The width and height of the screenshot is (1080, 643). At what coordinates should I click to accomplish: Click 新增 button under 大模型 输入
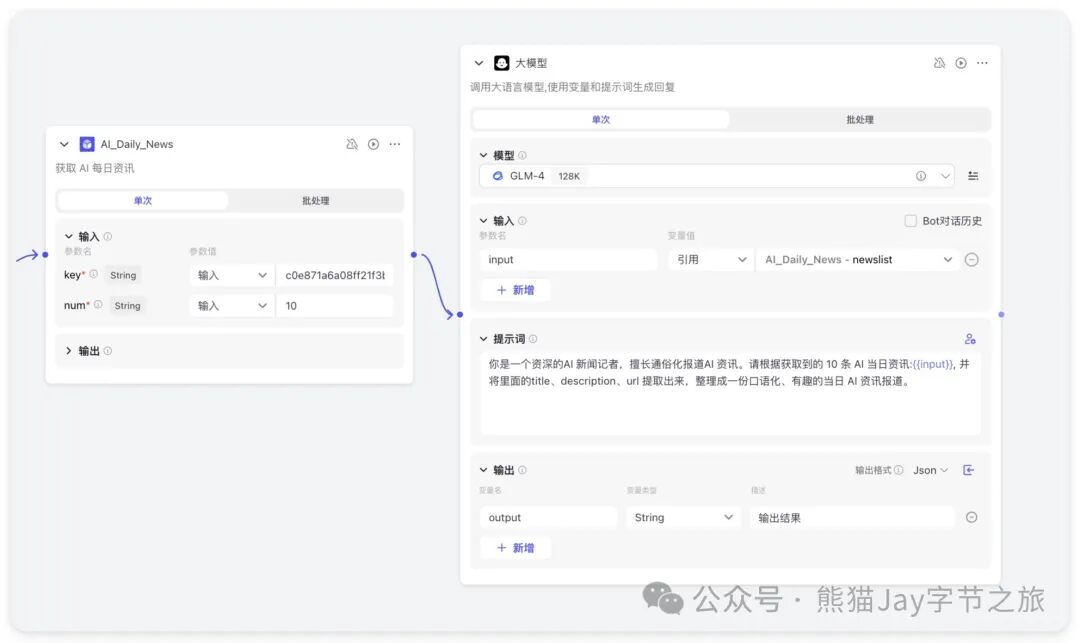515,290
